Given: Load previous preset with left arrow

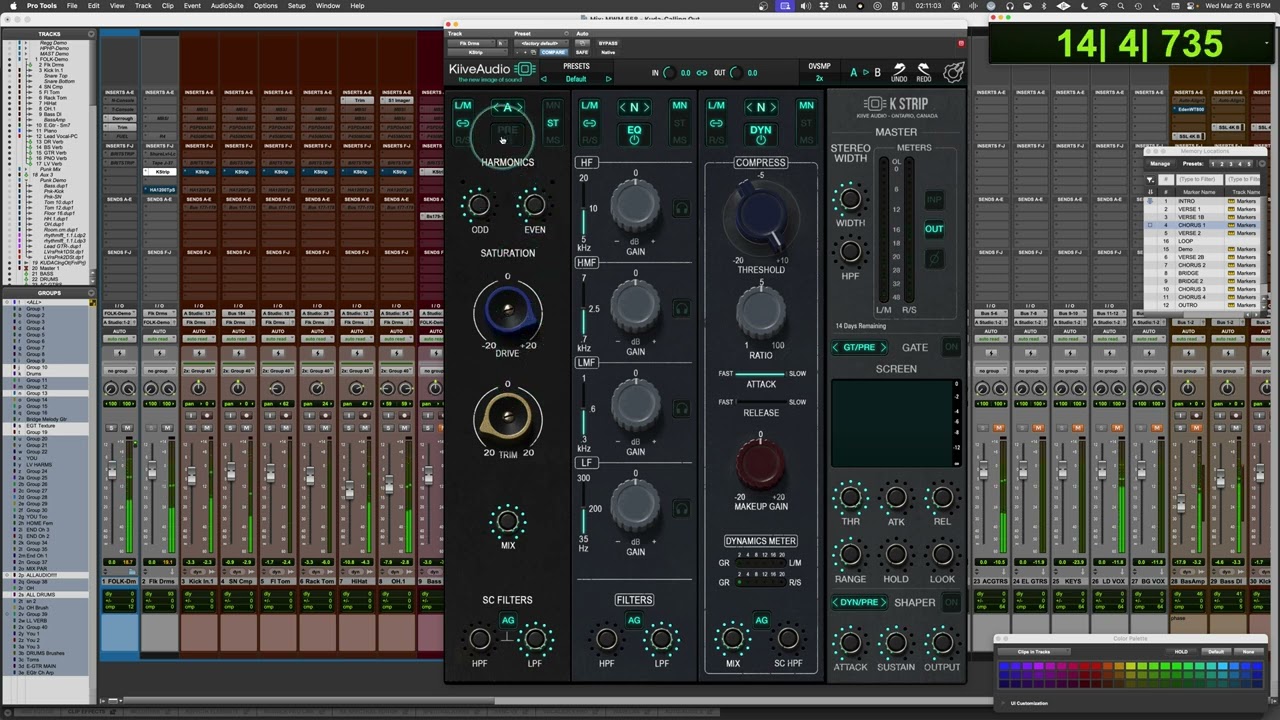Looking at the screenshot, I should pyautogui.click(x=544, y=79).
